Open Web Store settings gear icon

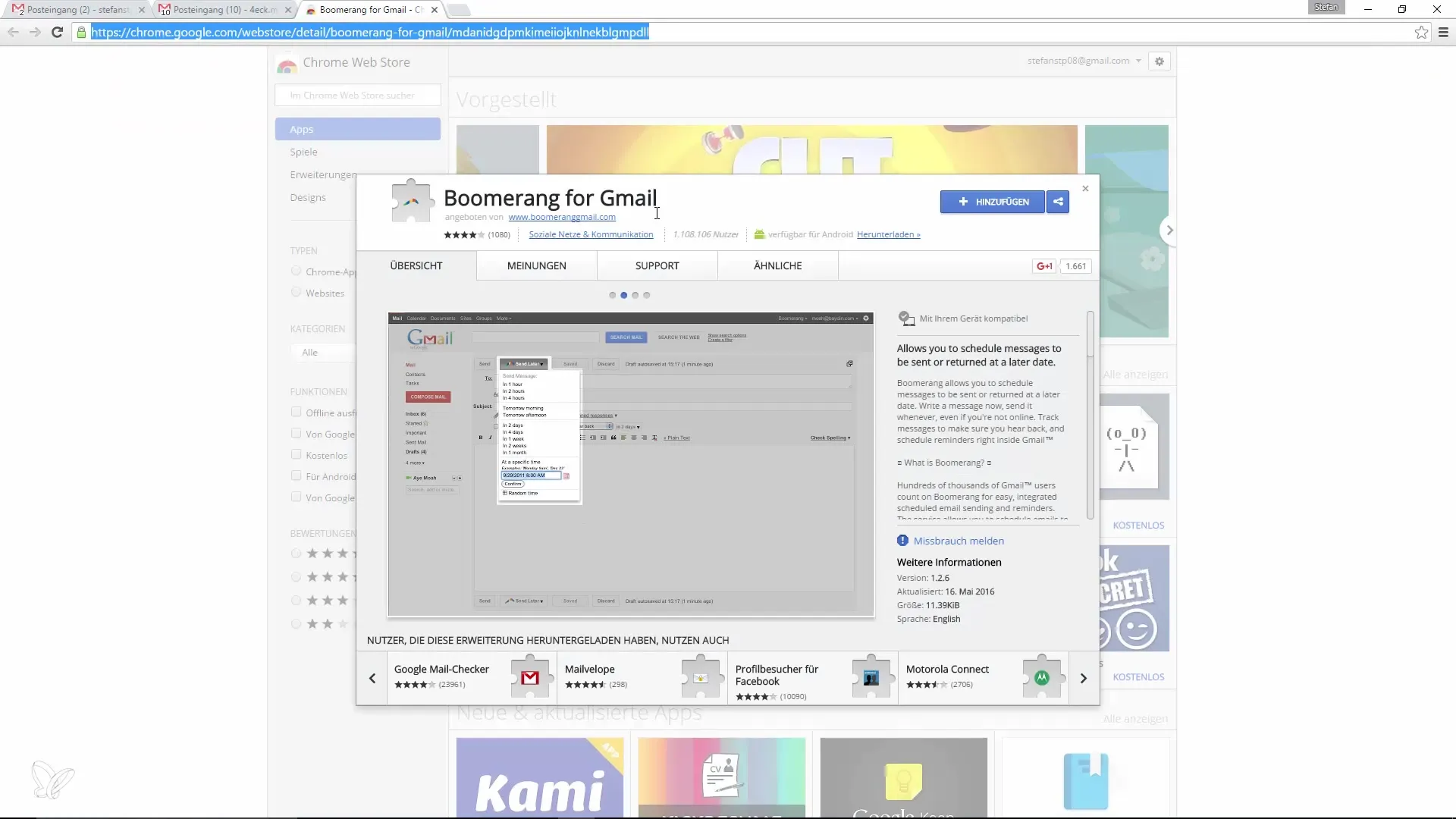tap(1159, 61)
